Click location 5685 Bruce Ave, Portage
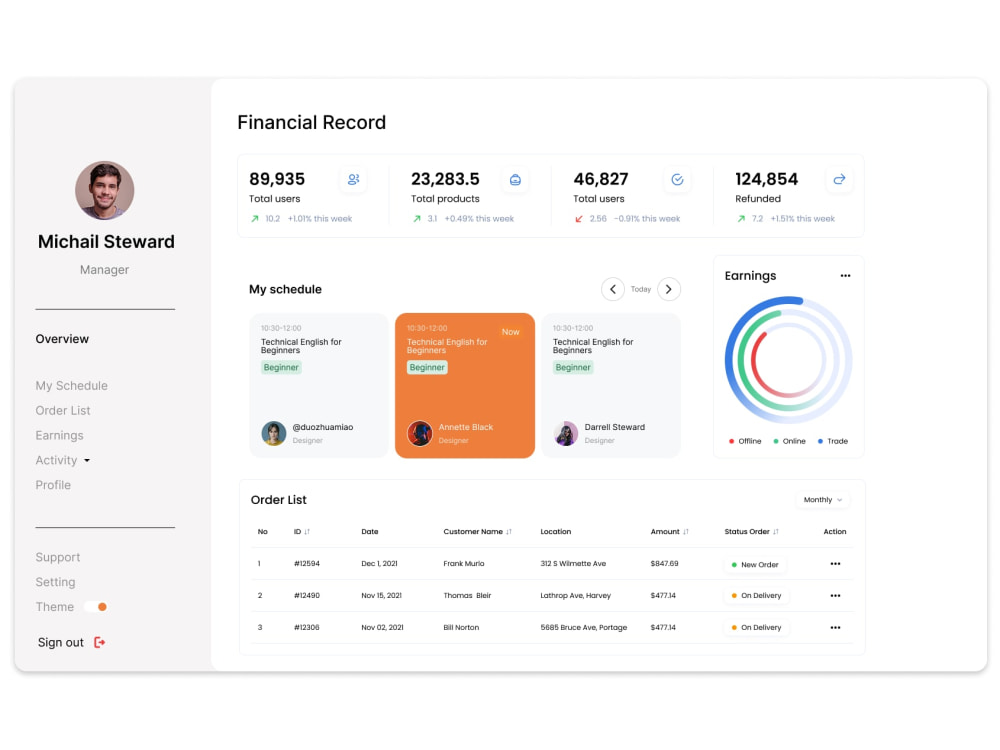 tap(584, 628)
